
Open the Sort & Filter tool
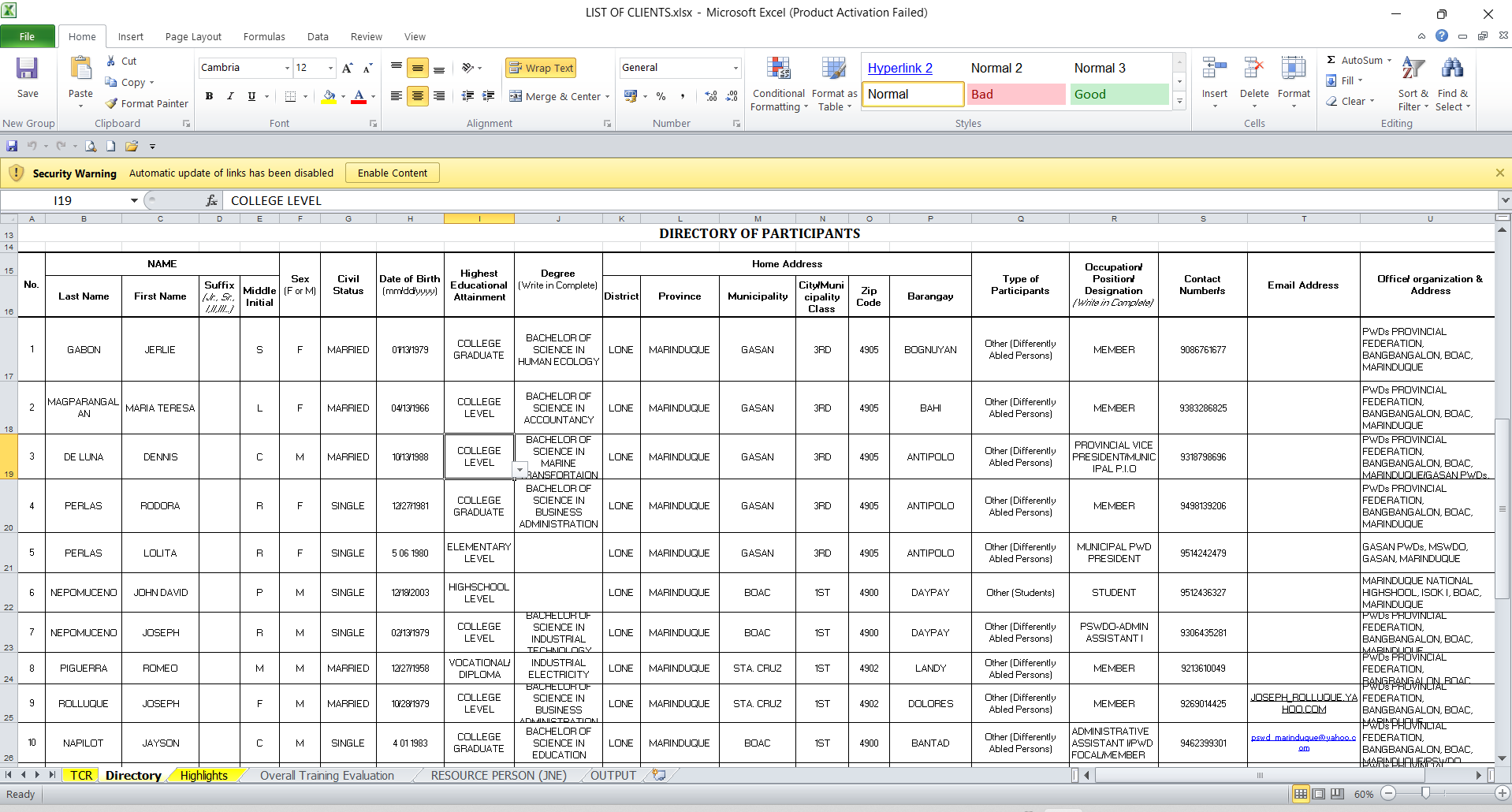(1413, 69)
